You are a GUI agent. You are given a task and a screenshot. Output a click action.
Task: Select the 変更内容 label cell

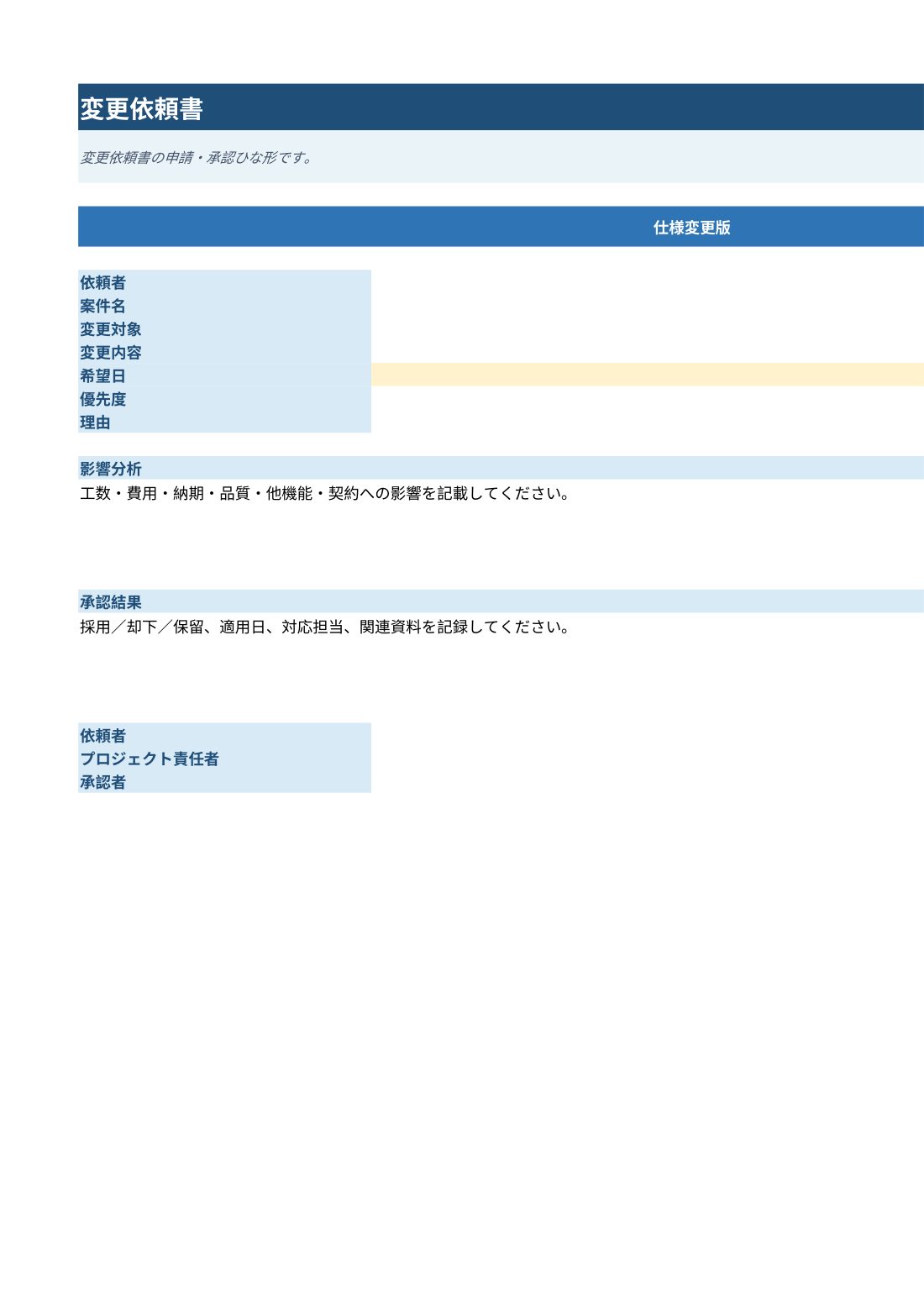click(x=224, y=352)
